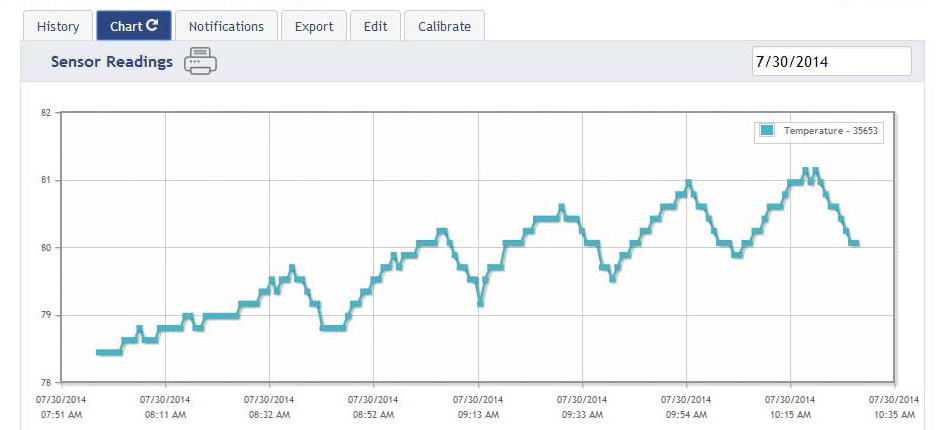
Task: Click the x-axis label 08:32 AM
Action: click(x=270, y=414)
